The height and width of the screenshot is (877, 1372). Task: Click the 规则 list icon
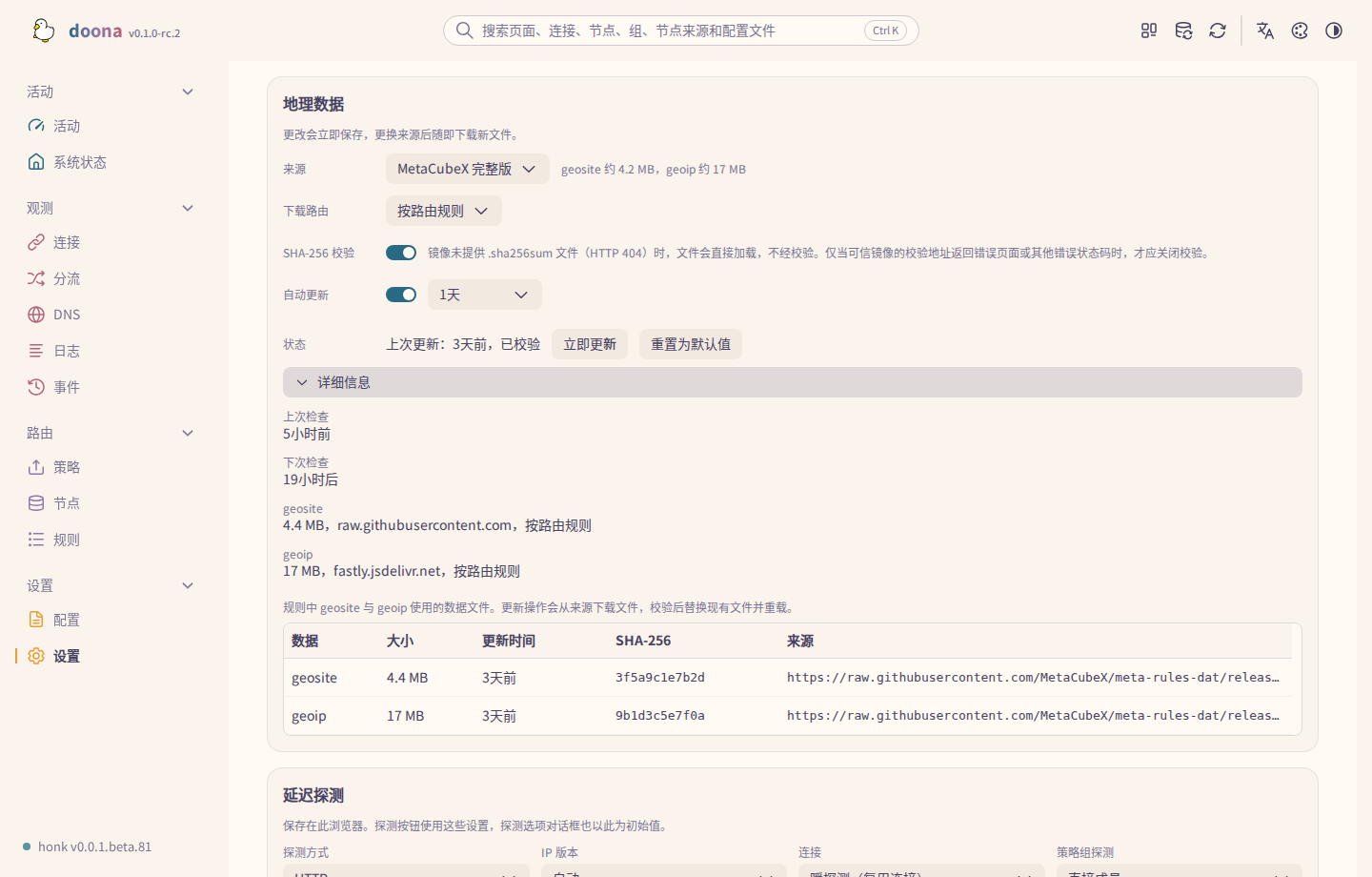pyautogui.click(x=36, y=540)
